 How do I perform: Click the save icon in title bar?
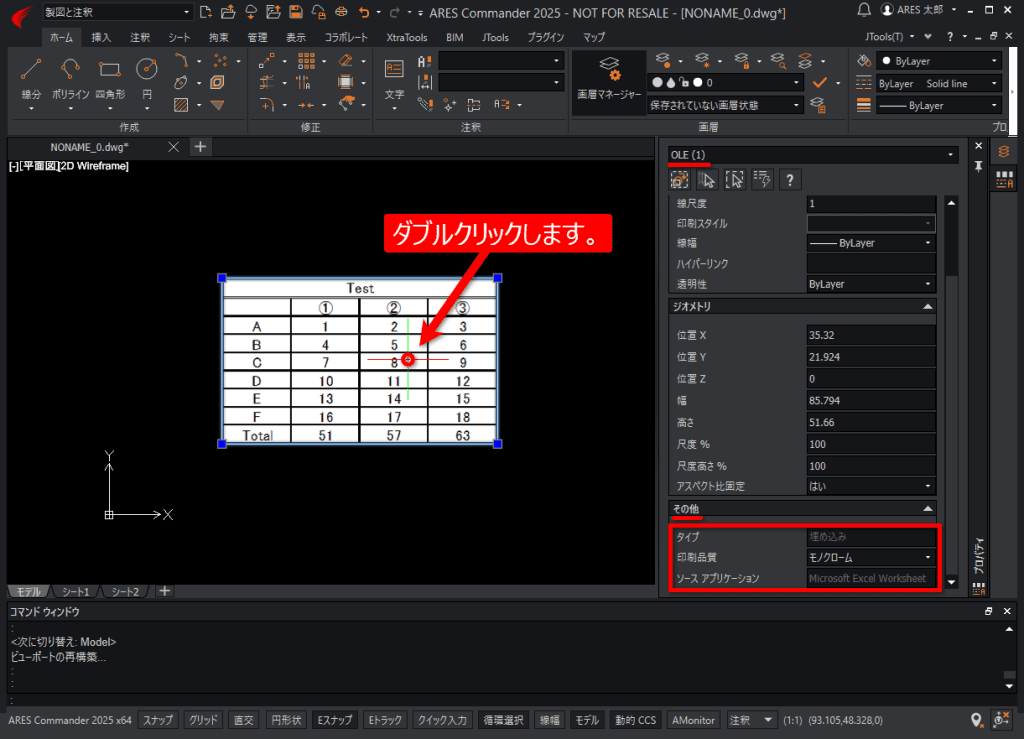pos(296,12)
